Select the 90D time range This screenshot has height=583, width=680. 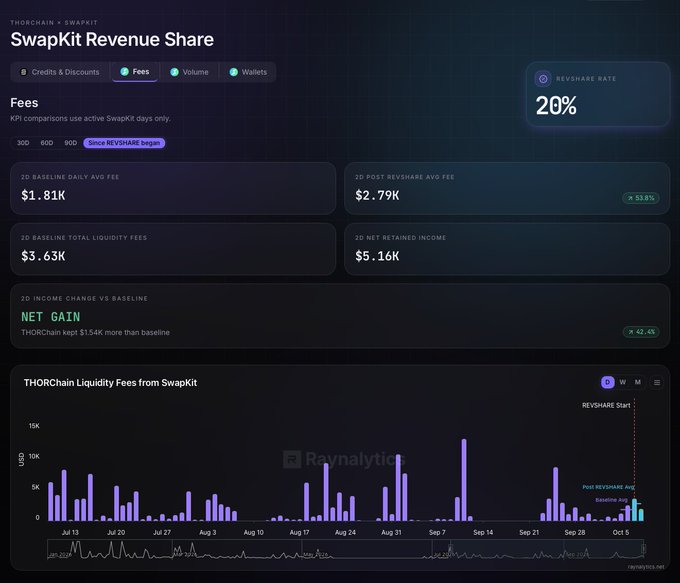tap(71, 143)
